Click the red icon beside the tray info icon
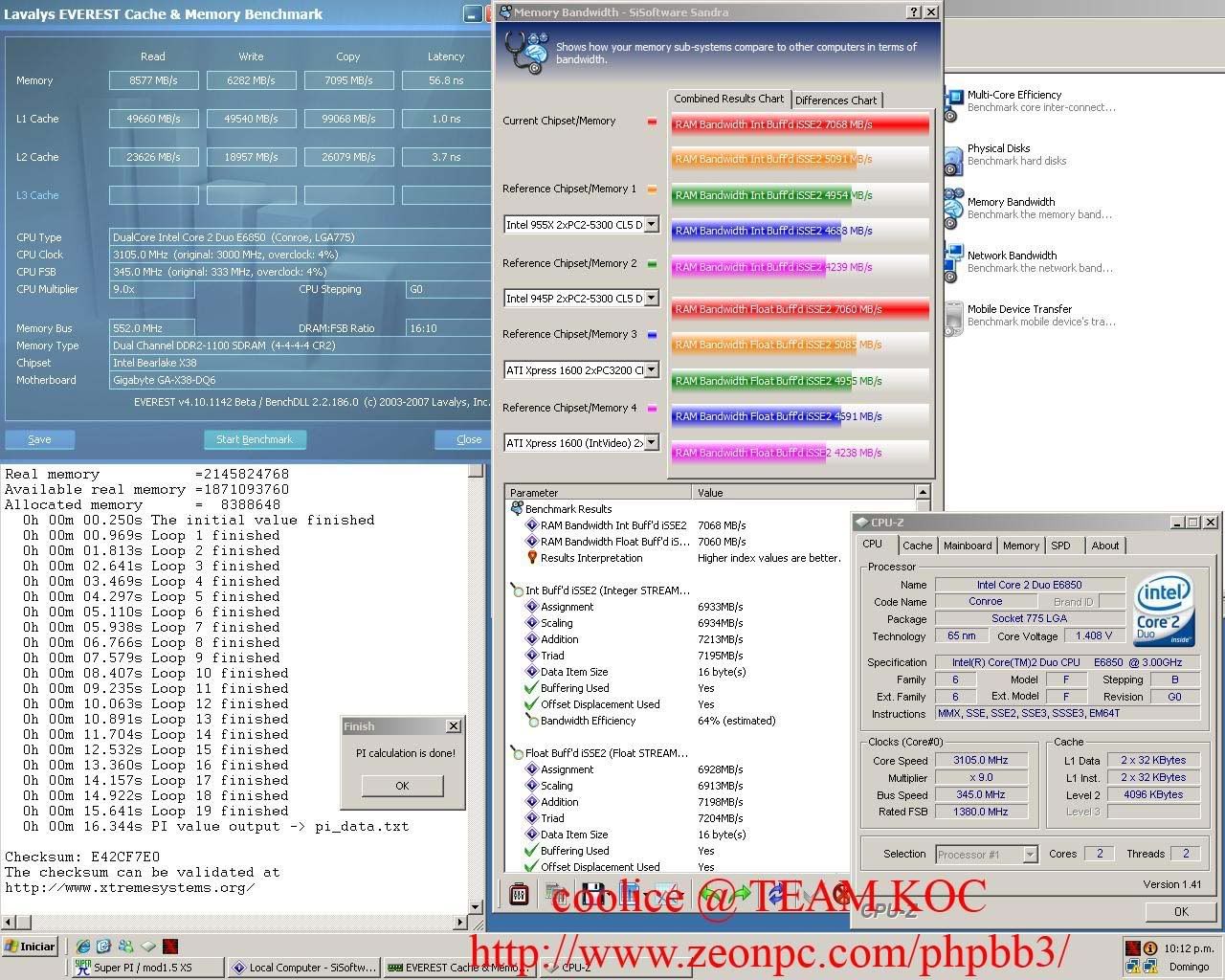 click(1133, 948)
